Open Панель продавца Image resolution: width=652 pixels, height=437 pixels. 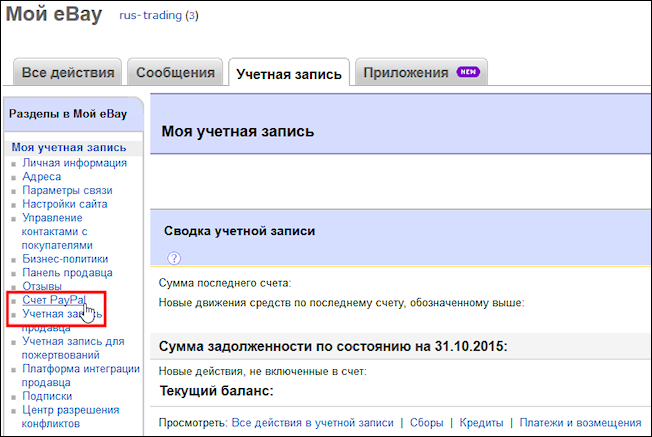[x=67, y=272]
